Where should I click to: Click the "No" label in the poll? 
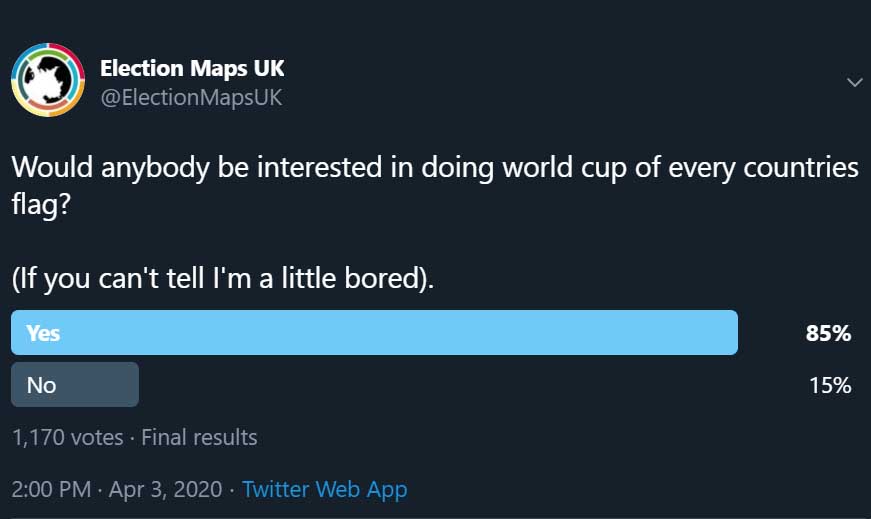(x=41, y=385)
